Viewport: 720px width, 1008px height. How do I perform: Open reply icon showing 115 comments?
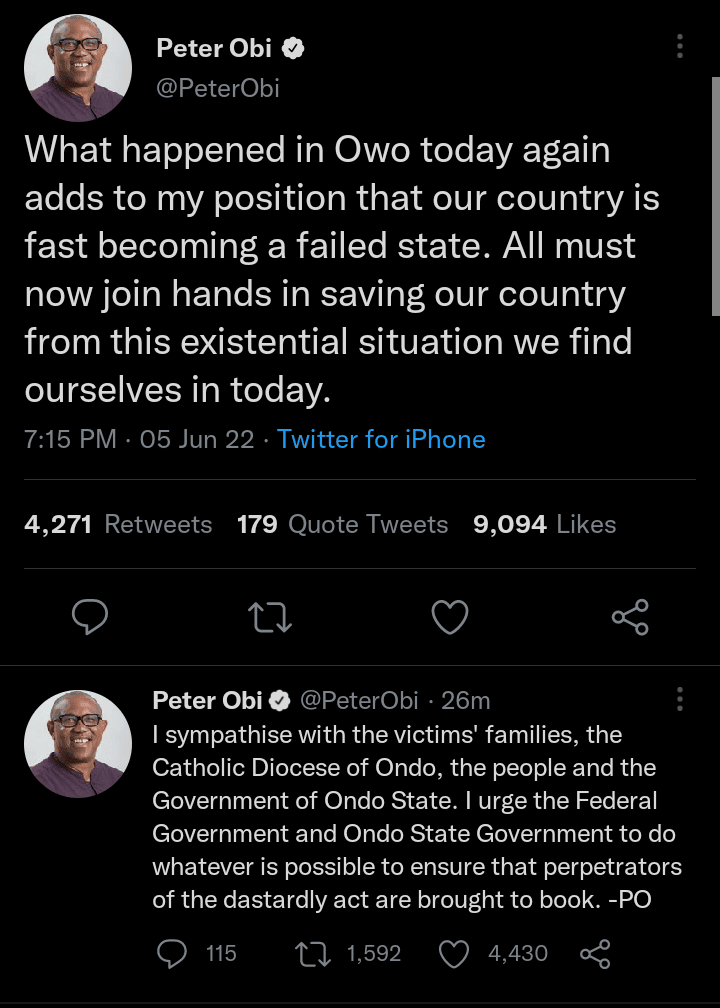[174, 953]
